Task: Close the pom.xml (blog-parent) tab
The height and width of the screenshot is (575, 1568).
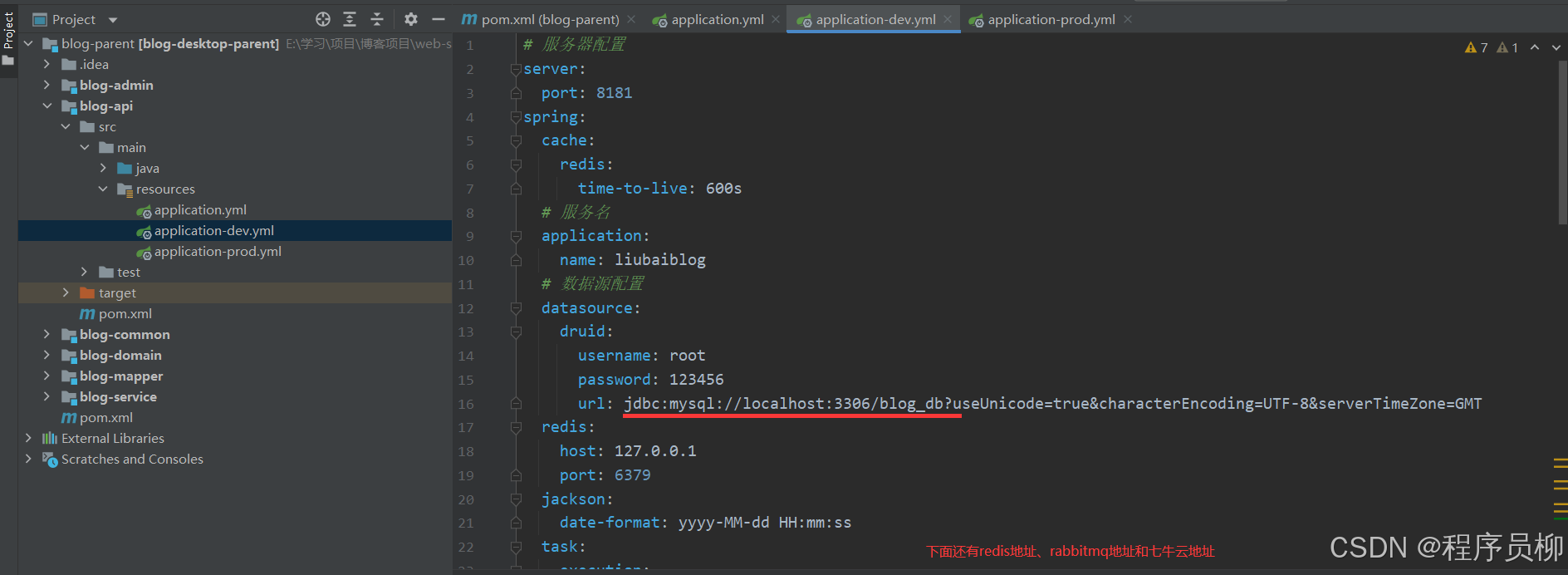Action: click(631, 19)
